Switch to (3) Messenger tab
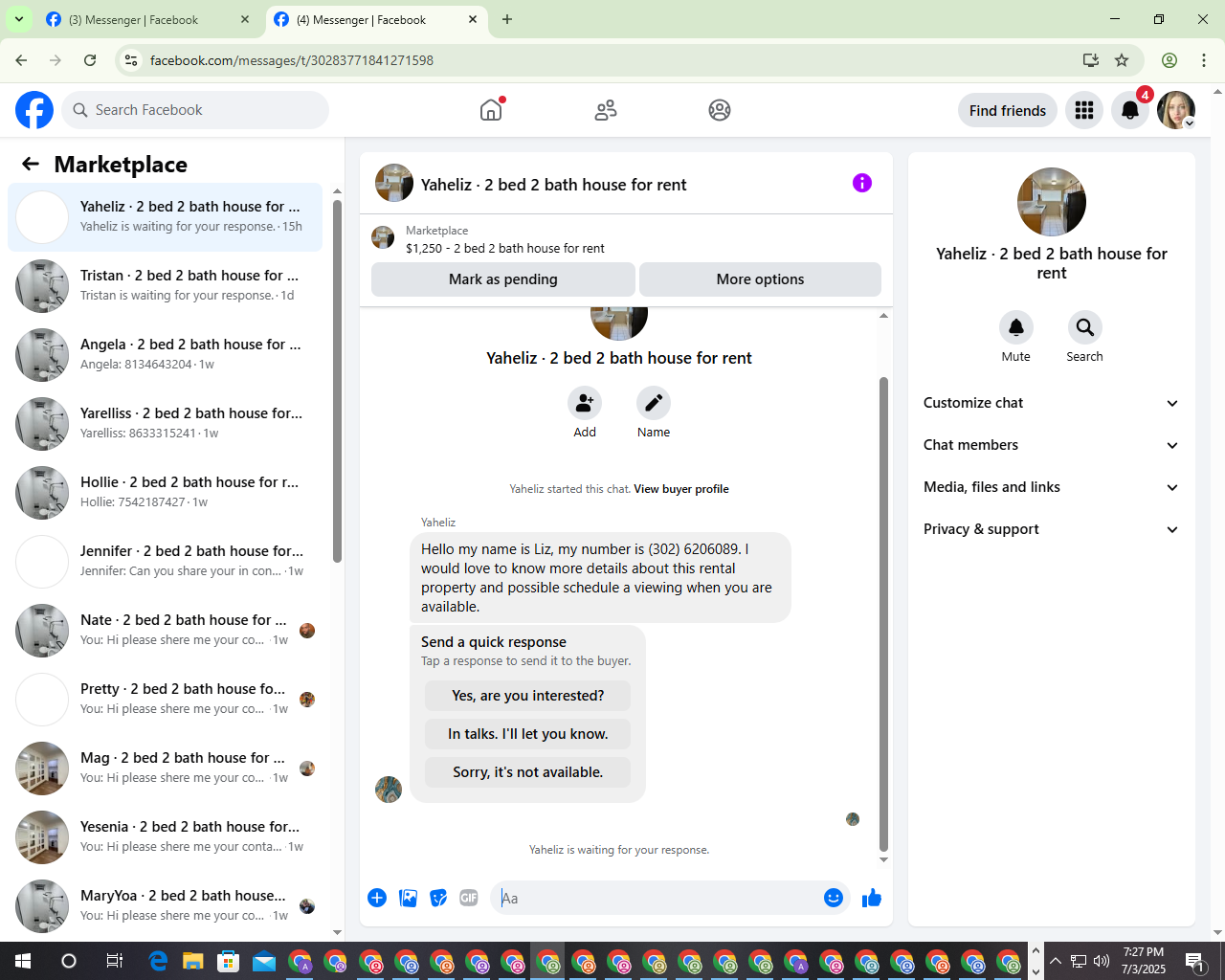This screenshot has width=1225, height=980. point(148,19)
